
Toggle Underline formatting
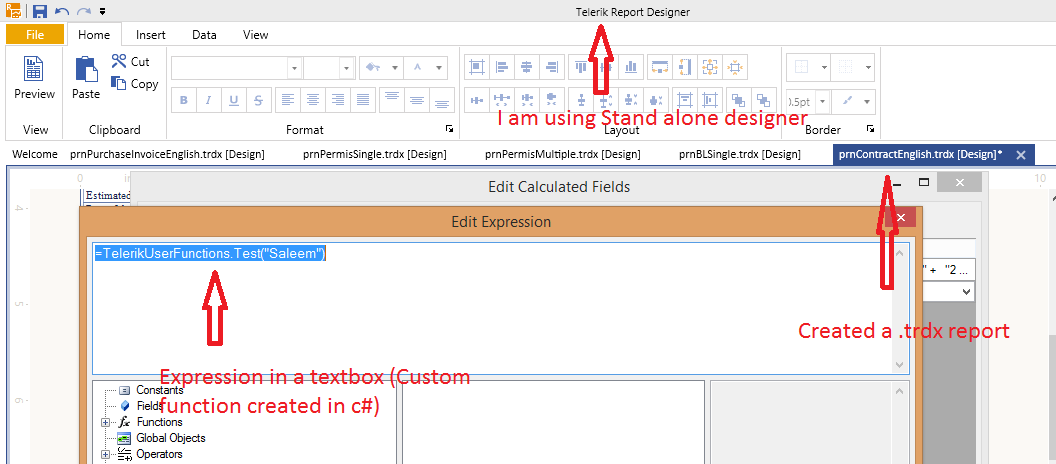click(x=233, y=100)
